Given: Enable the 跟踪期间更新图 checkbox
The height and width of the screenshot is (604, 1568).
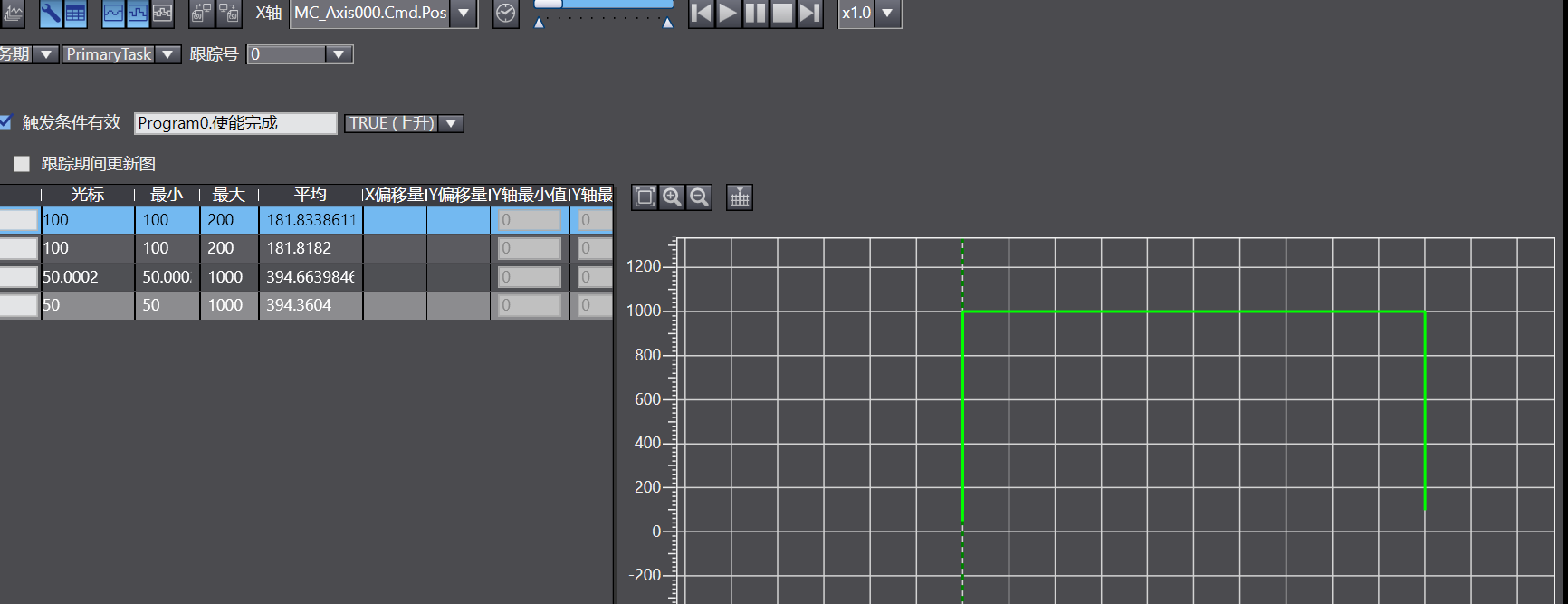Looking at the screenshot, I should 22,164.
